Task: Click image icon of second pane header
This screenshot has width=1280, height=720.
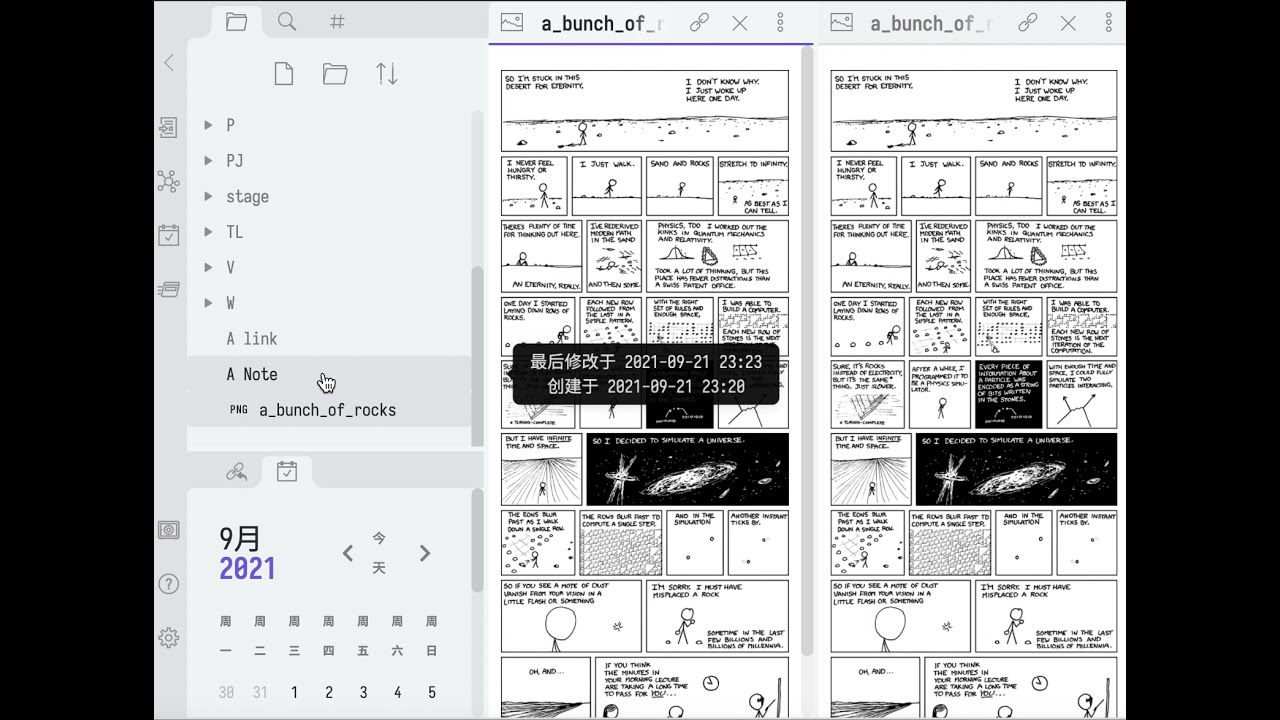Action: coord(841,22)
